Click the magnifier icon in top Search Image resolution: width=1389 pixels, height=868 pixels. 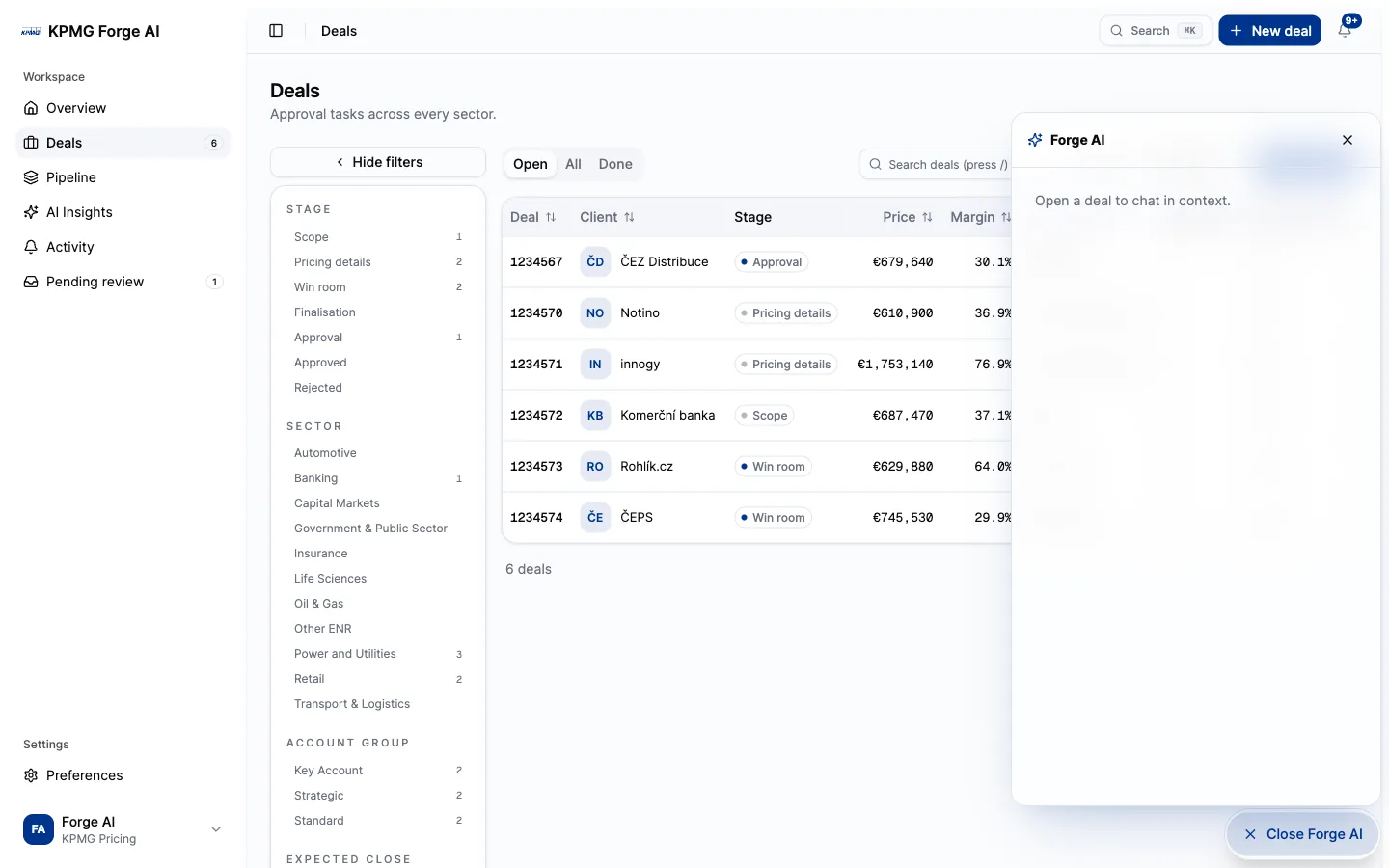[x=1116, y=31]
